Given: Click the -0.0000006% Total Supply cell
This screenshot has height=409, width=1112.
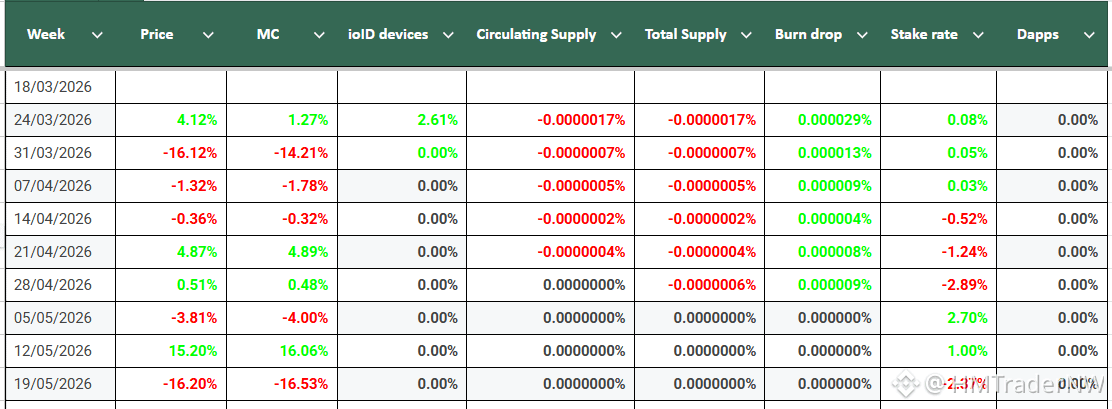Looking at the screenshot, I should coord(699,285).
